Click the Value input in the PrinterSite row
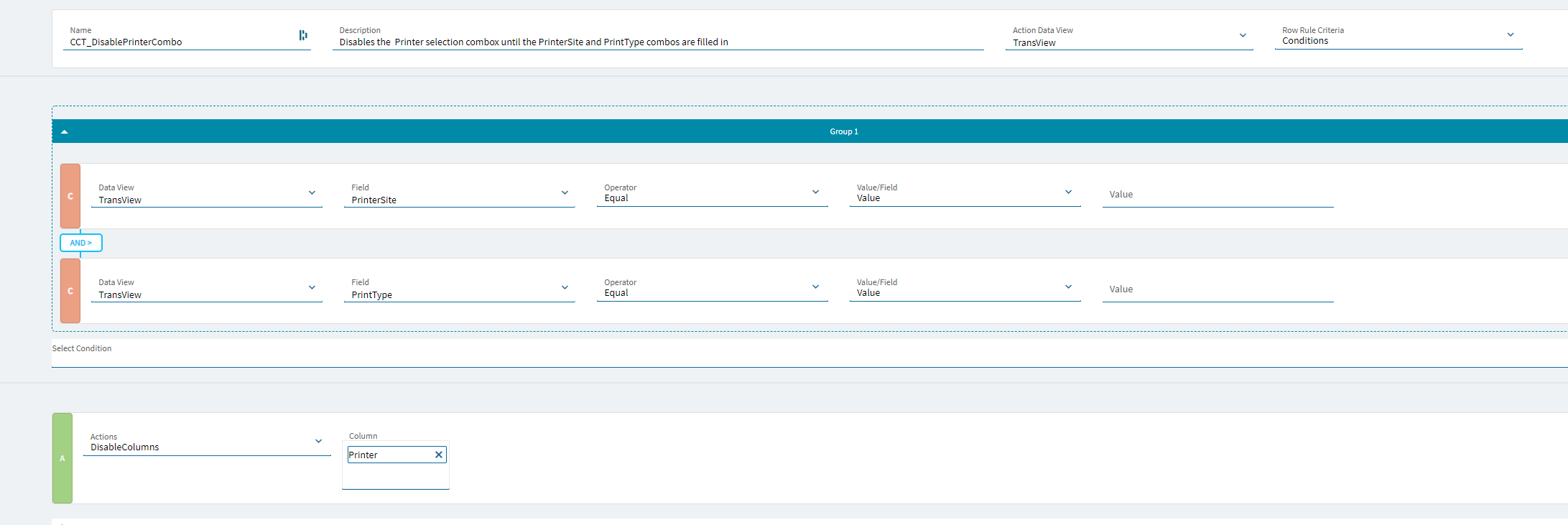 (x=1218, y=195)
